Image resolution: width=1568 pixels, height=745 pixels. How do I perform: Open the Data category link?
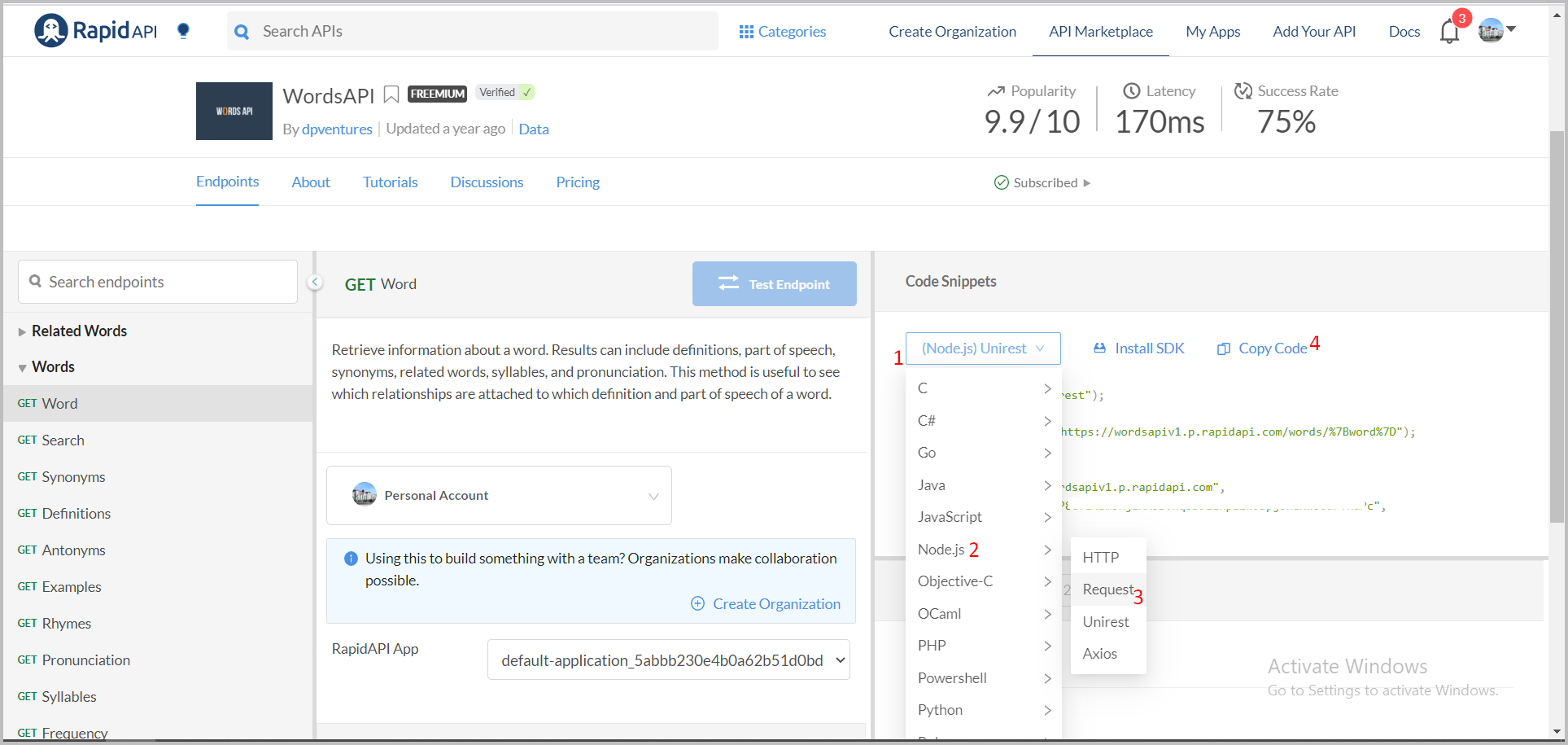click(x=534, y=129)
